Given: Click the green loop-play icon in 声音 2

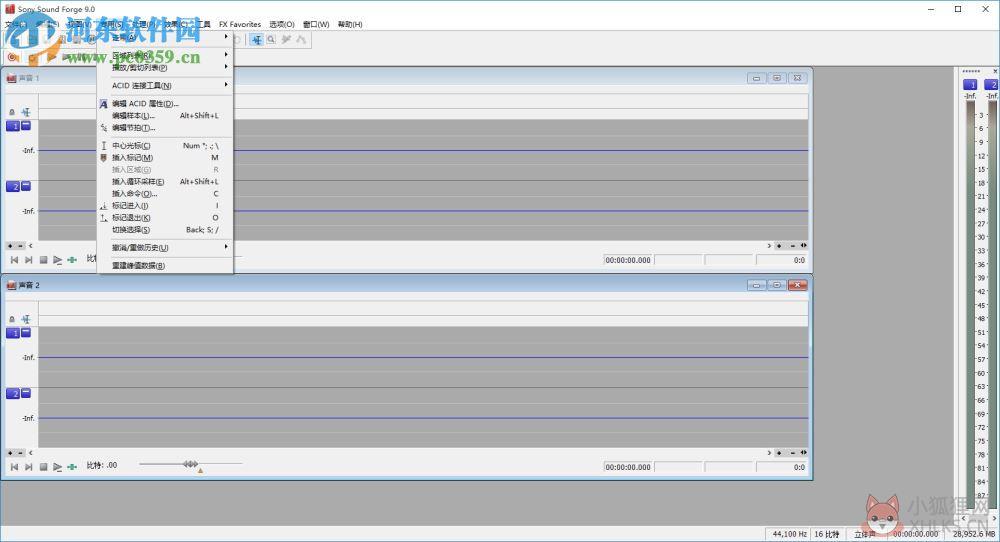Looking at the screenshot, I should [72, 467].
